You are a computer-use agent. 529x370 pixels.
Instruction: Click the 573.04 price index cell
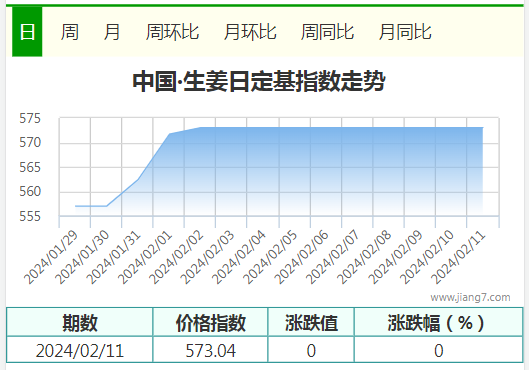pos(210,350)
